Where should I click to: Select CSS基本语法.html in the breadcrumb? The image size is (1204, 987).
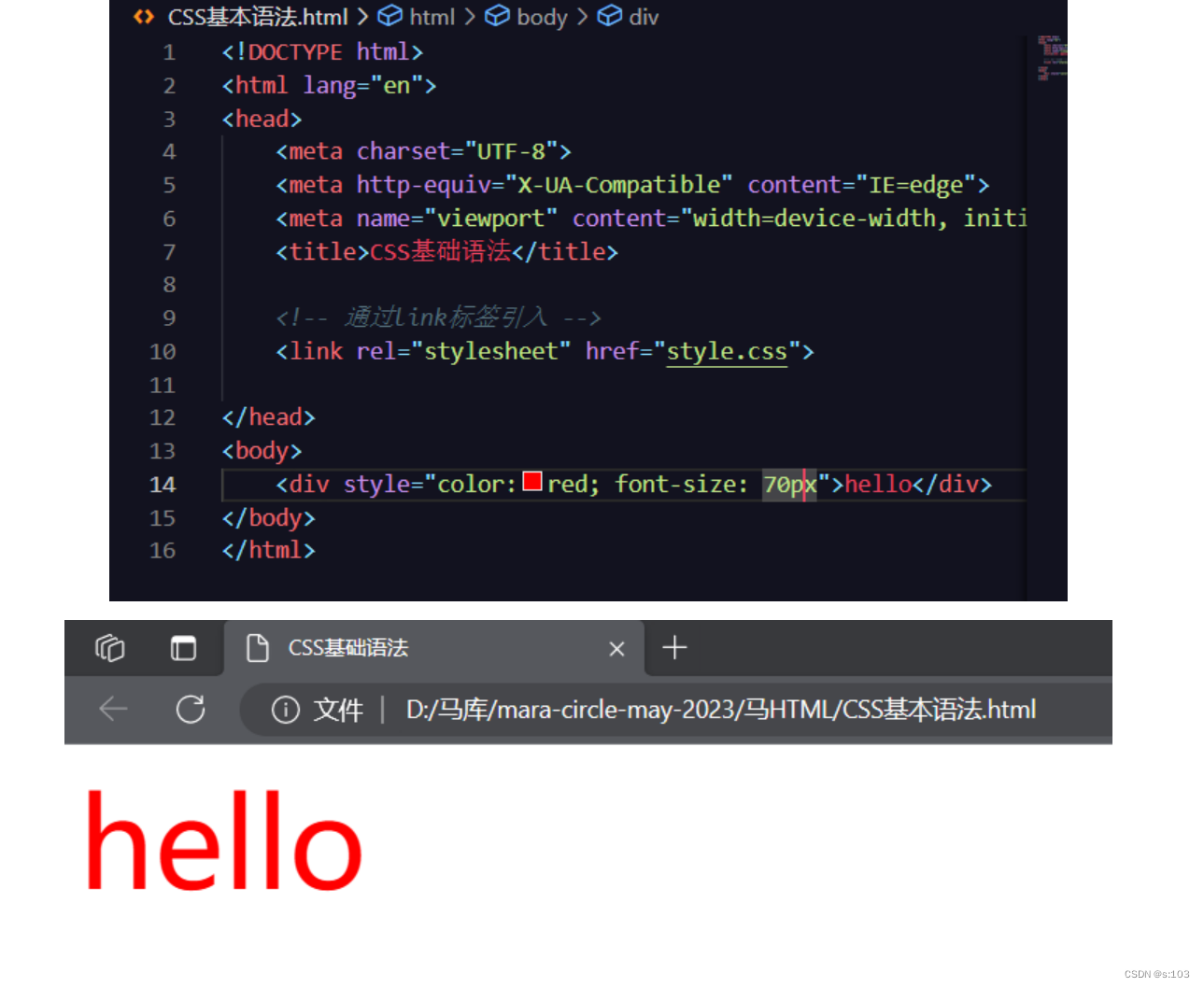258,17
